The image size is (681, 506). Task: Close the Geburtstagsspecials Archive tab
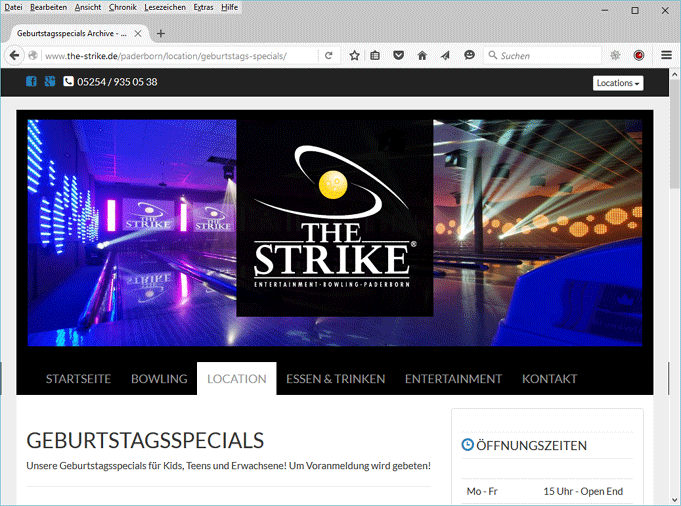138,33
